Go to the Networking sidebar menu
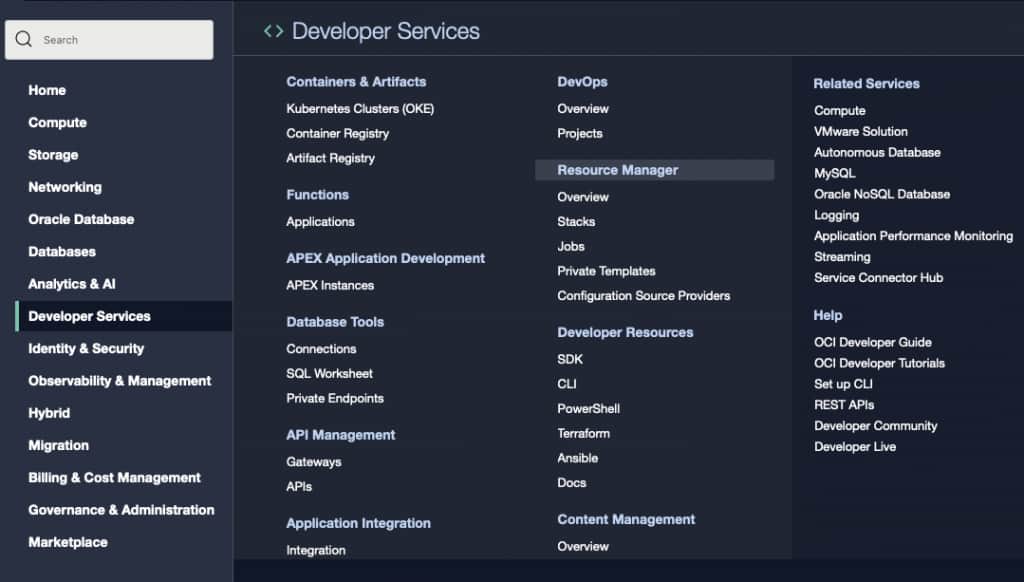 [65, 187]
